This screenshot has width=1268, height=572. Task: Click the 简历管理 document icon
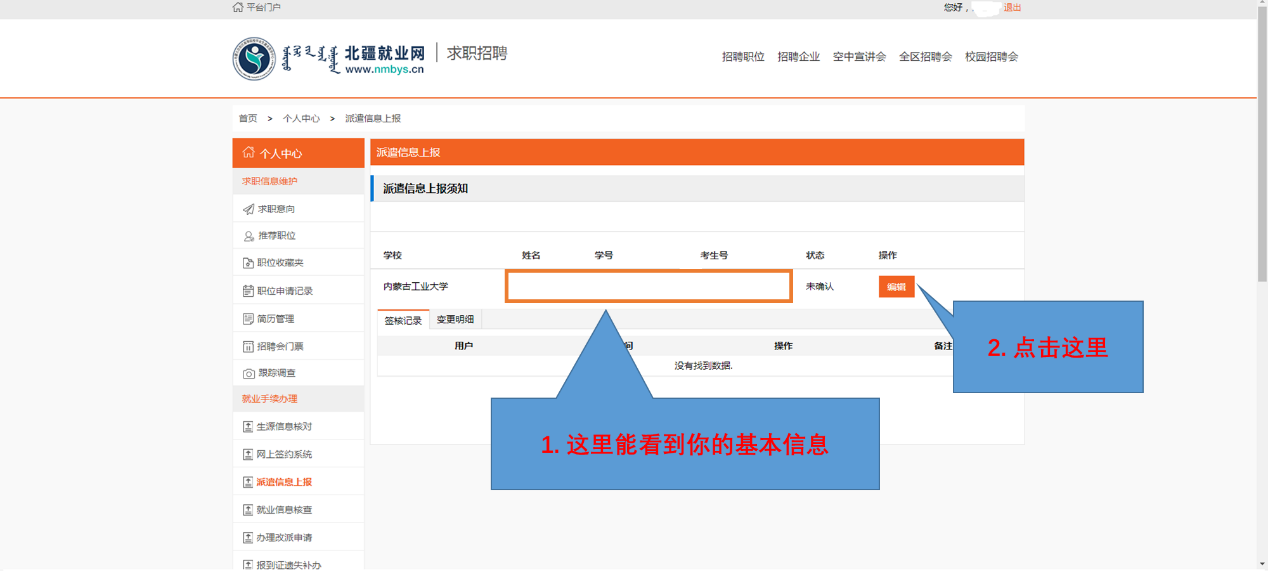click(248, 319)
